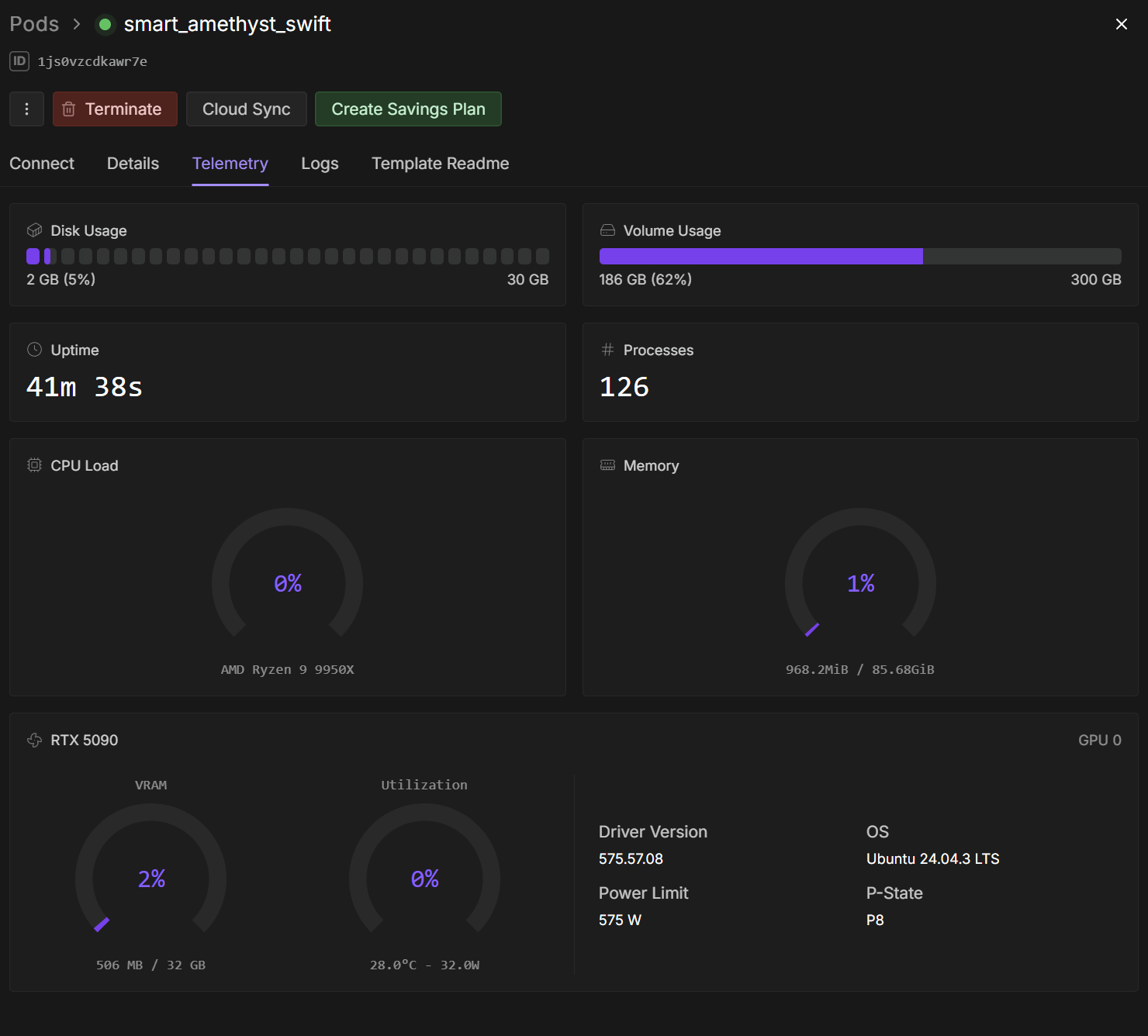
Task: Click the Disk Usage cube icon
Action: point(34,230)
